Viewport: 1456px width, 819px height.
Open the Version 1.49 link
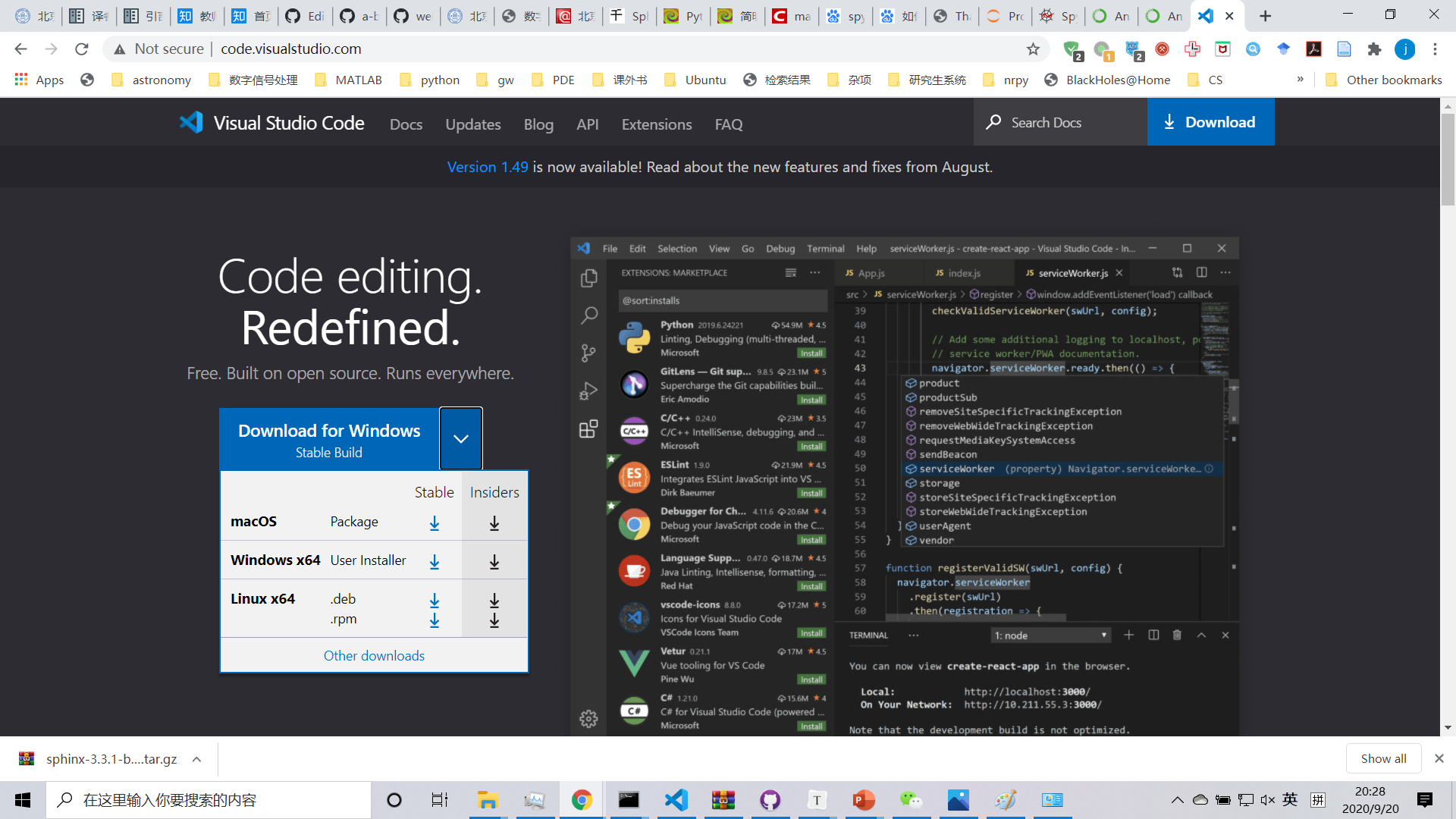click(x=488, y=167)
